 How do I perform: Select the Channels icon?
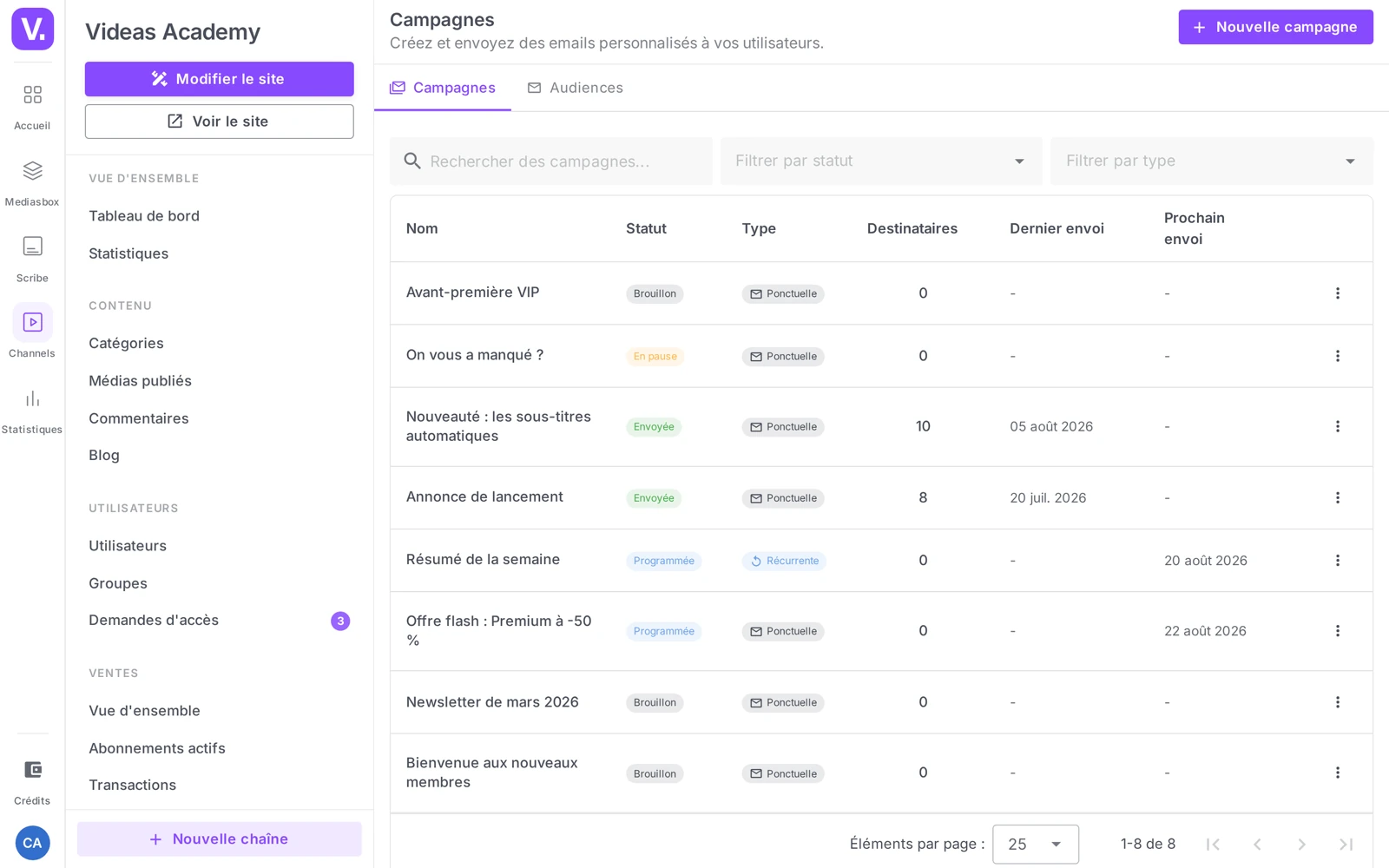tap(32, 322)
